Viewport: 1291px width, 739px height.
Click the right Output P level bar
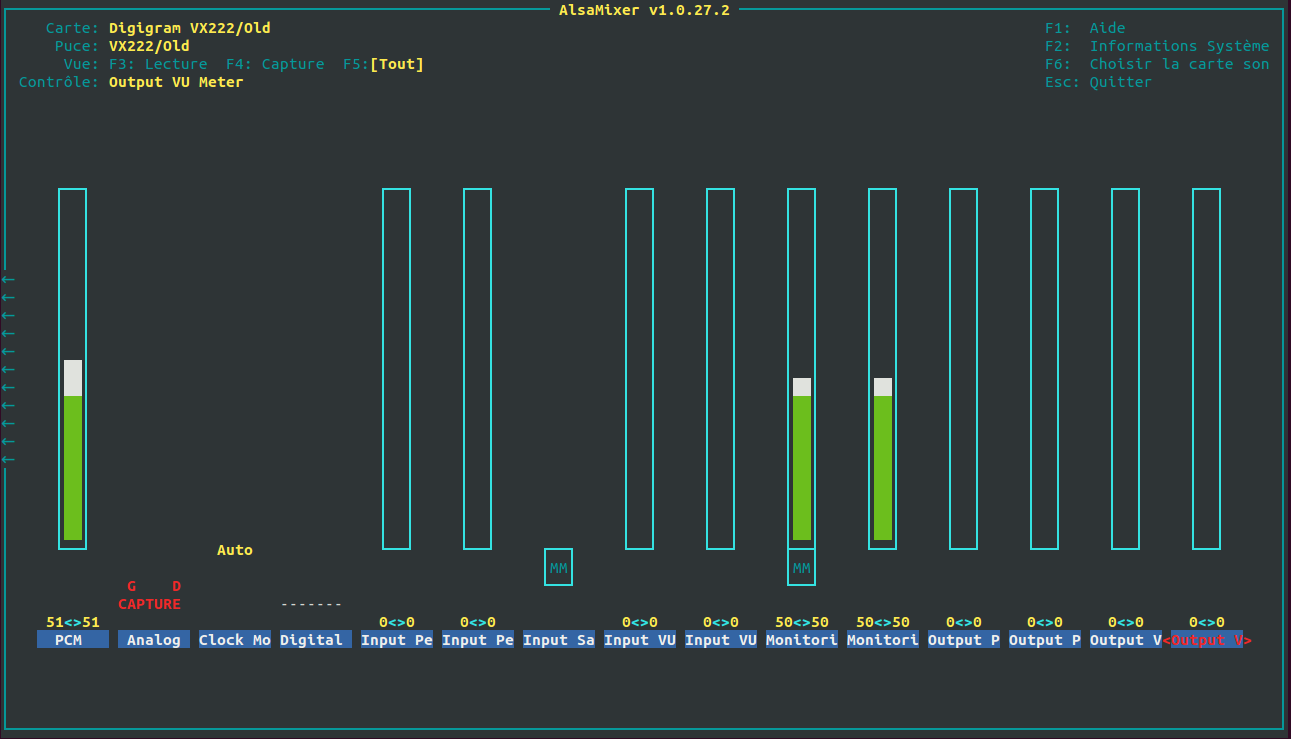tap(1044, 369)
